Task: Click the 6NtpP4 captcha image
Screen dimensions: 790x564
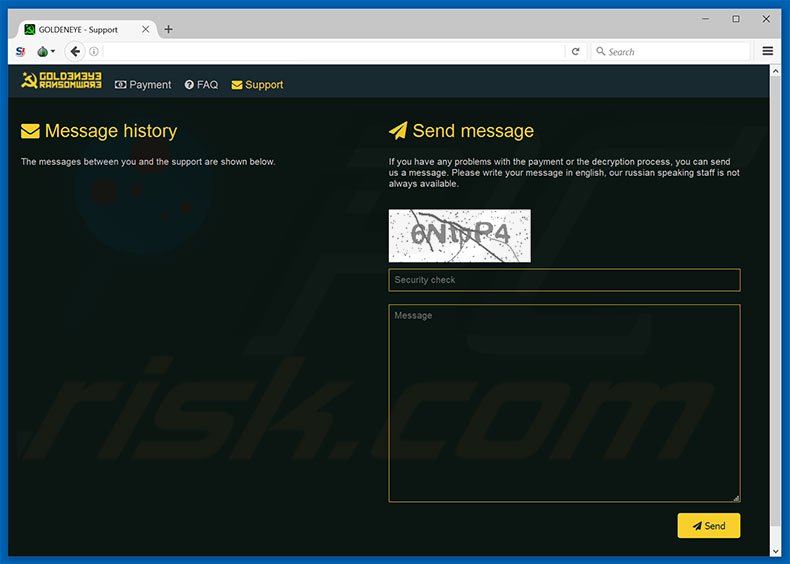Action: pos(459,235)
